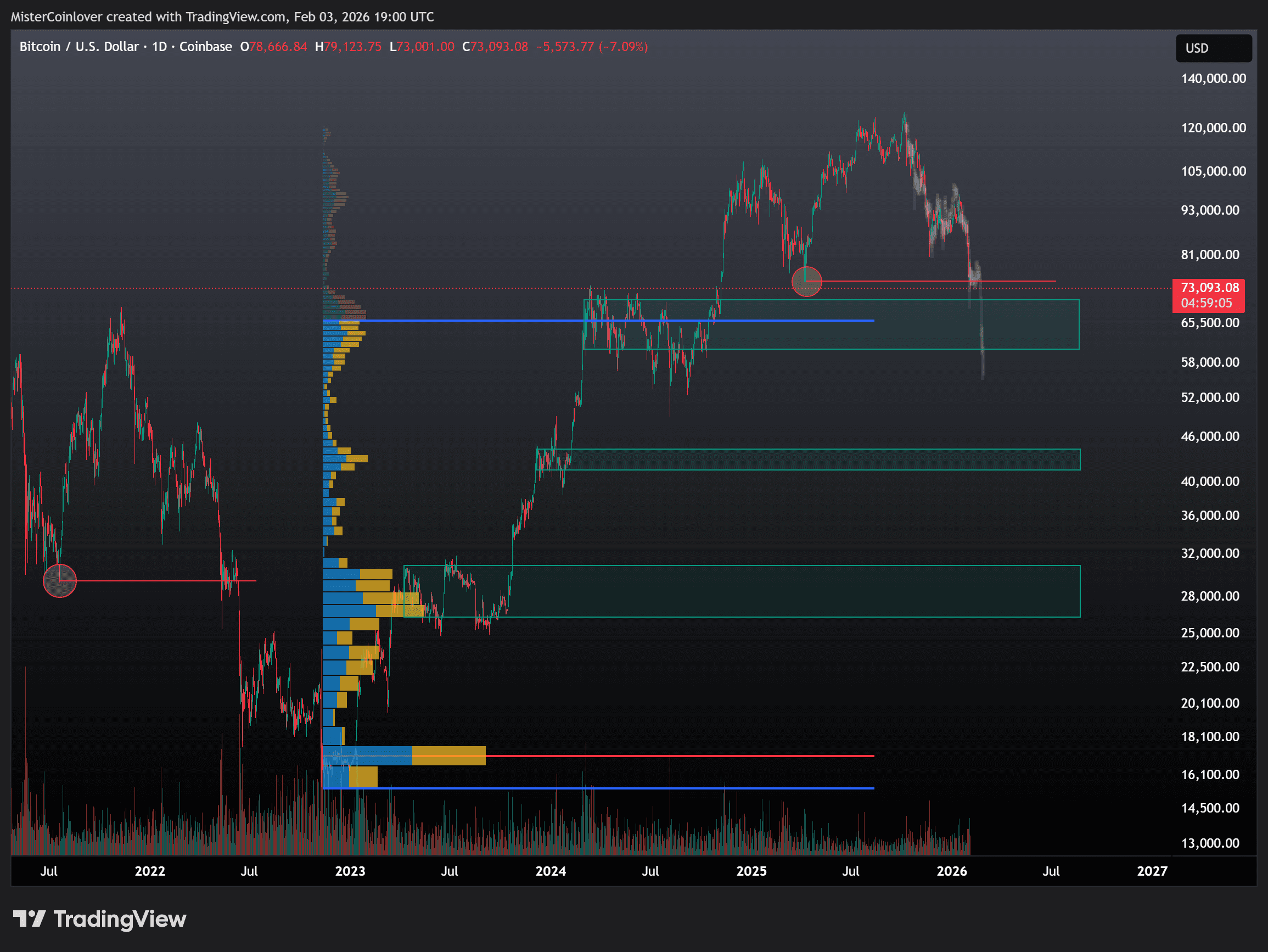Click the 2023 label on the time axis

point(350,871)
